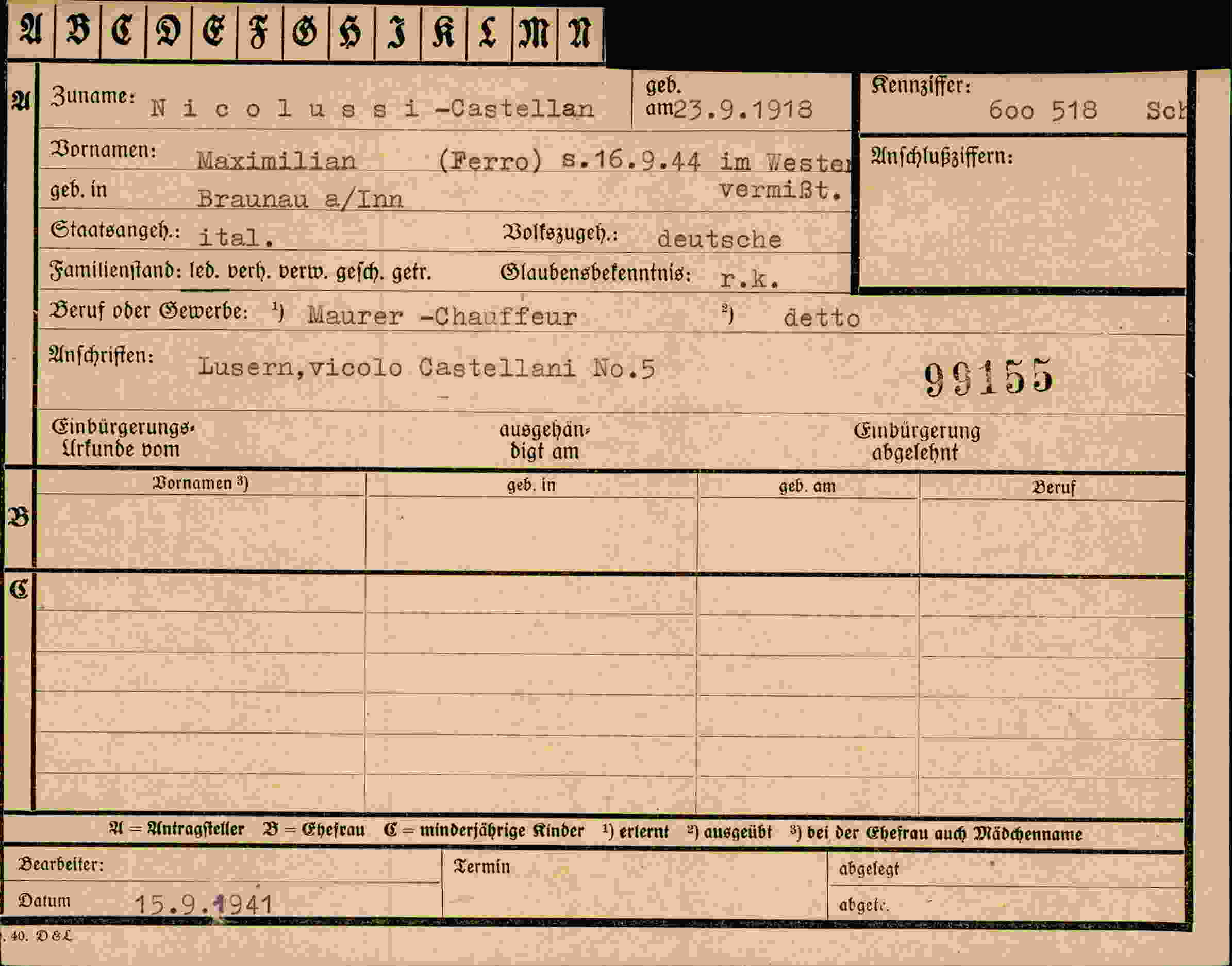This screenshot has height=966, width=1232.
Task: Click the note 's.16.9.44'
Action: click(631, 160)
